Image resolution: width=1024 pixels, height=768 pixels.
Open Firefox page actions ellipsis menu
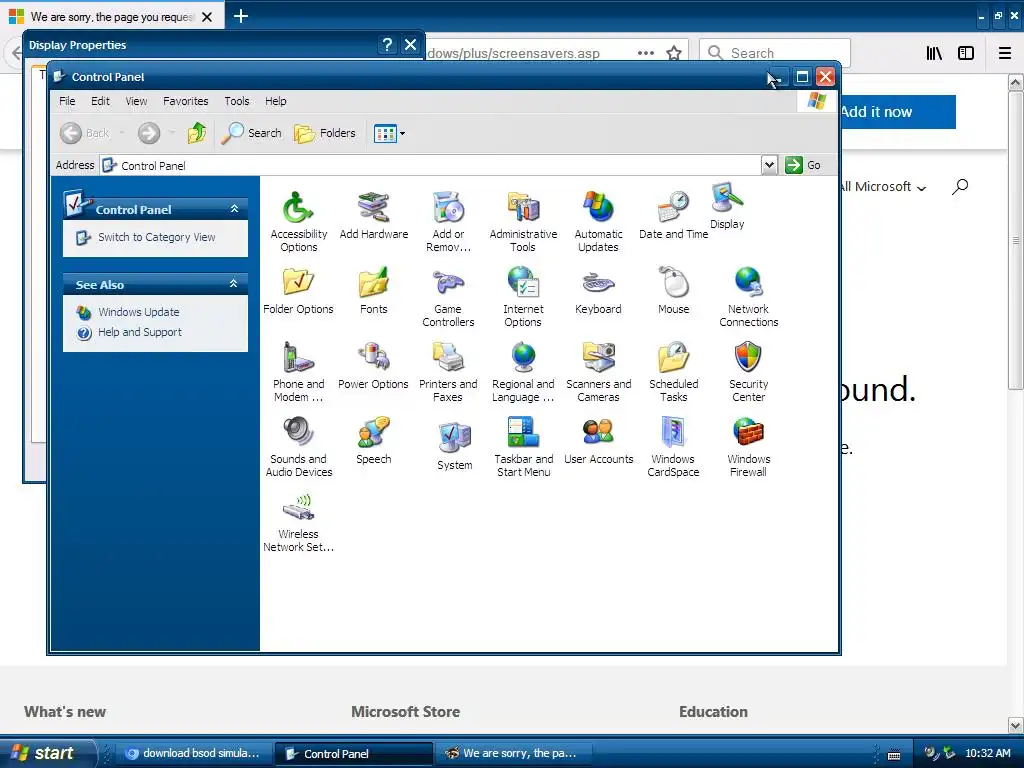tap(646, 53)
